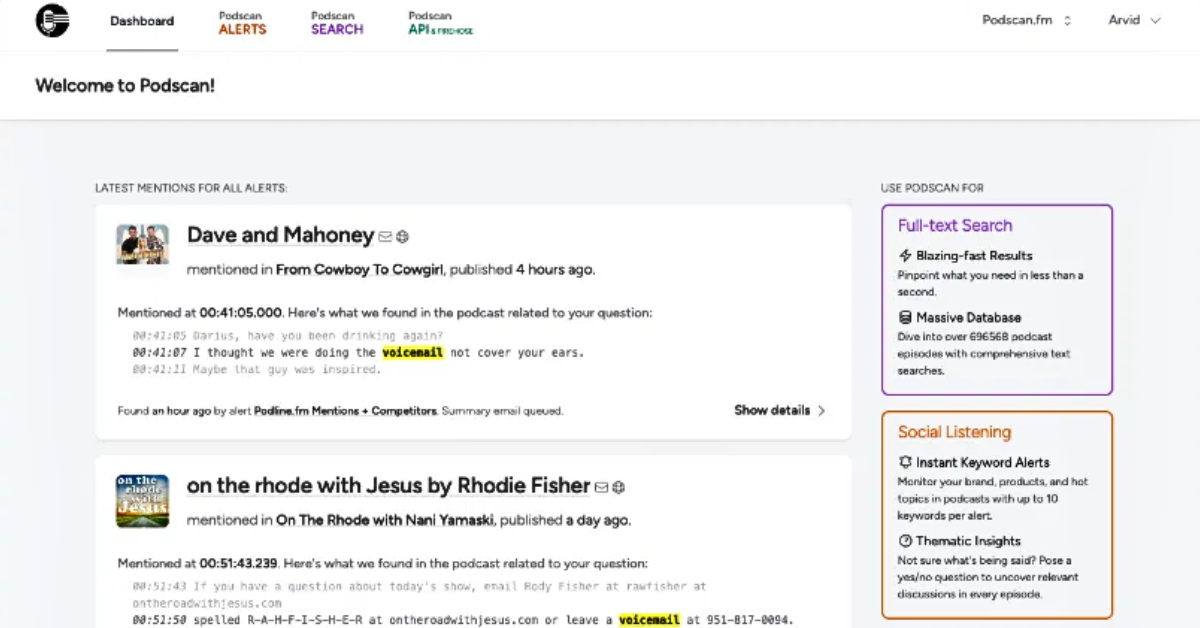1200x628 pixels.
Task: Open the Dave and Mahoney podcast title
Action: [x=280, y=236]
